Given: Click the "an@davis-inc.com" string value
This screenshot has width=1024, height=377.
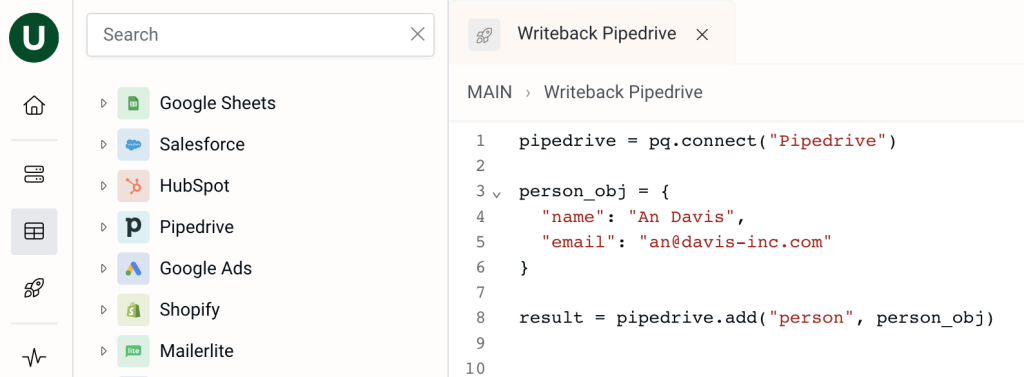Looking at the screenshot, I should 735,242.
